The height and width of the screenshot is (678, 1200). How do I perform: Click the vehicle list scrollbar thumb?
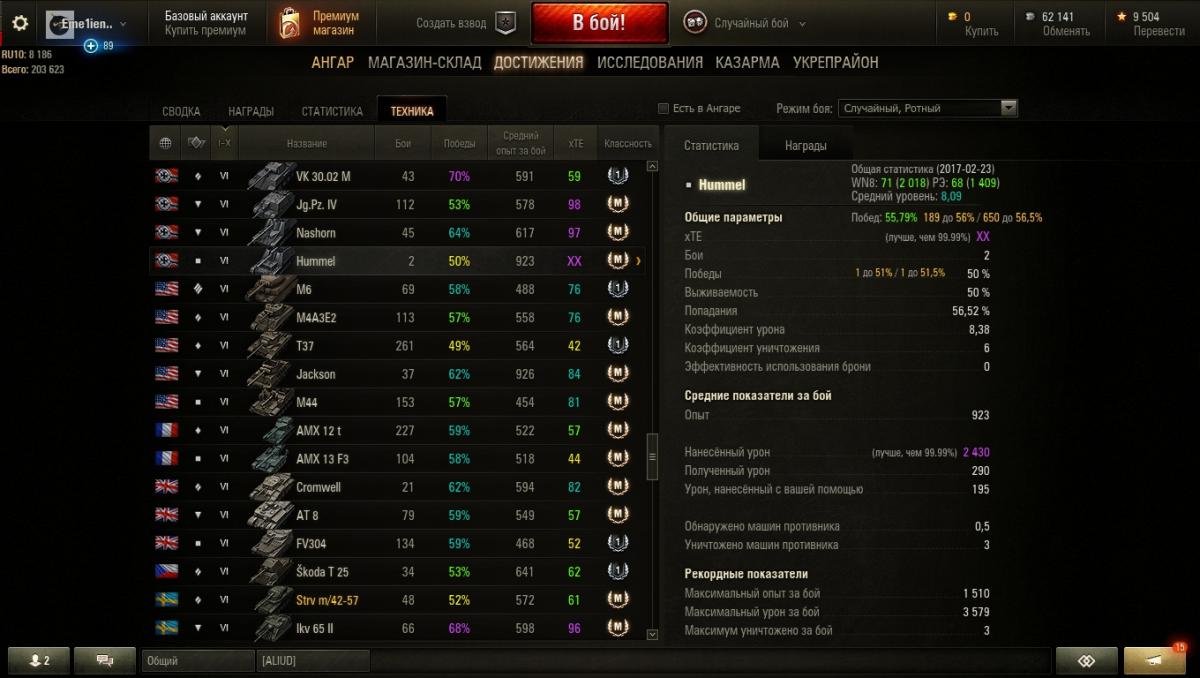pos(653,457)
